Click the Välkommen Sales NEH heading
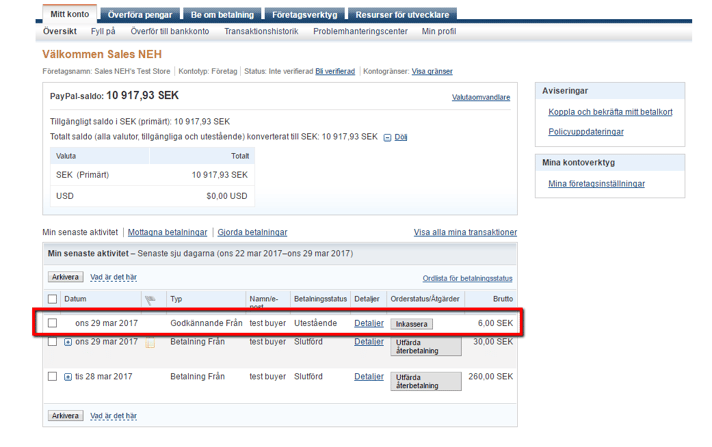This screenshot has height=447, width=712. point(102,55)
